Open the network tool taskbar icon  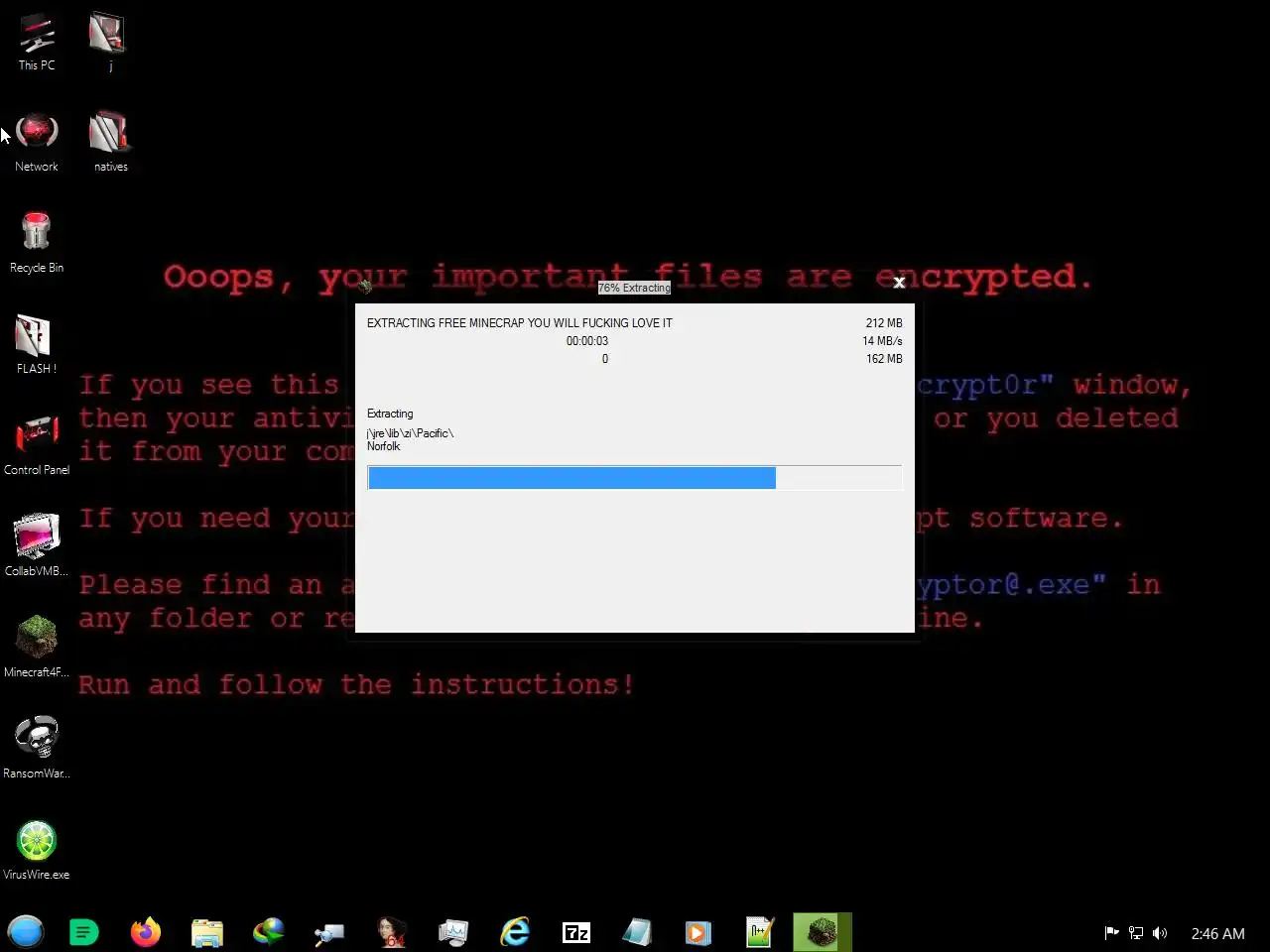pos(329,933)
